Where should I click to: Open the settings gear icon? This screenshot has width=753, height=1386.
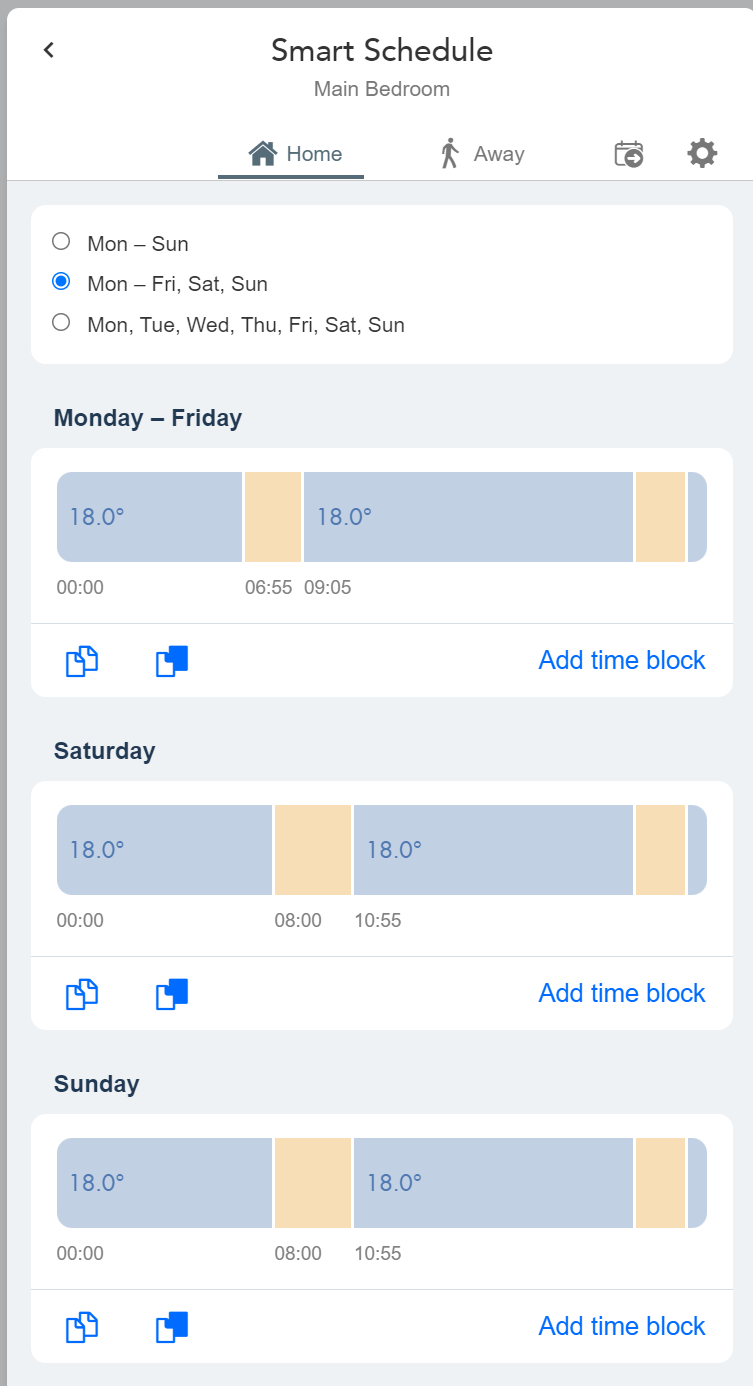pyautogui.click(x=702, y=154)
